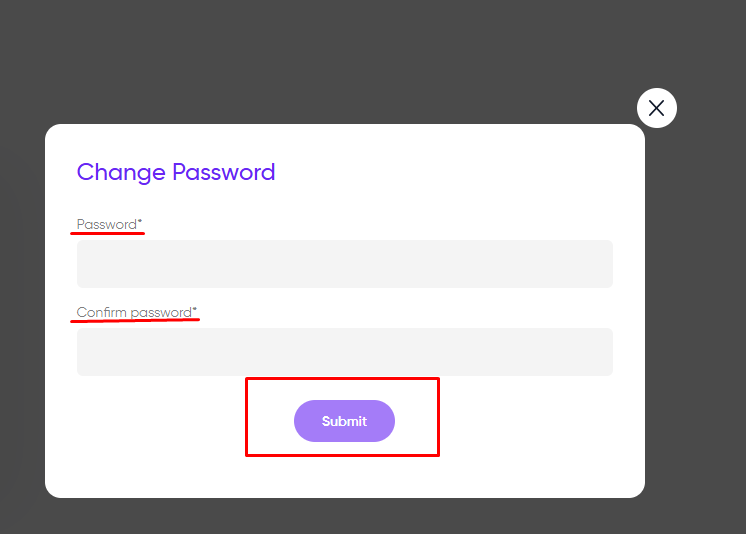746x534 pixels.
Task: Click the cross icon above the dialog corner
Action: (x=657, y=108)
